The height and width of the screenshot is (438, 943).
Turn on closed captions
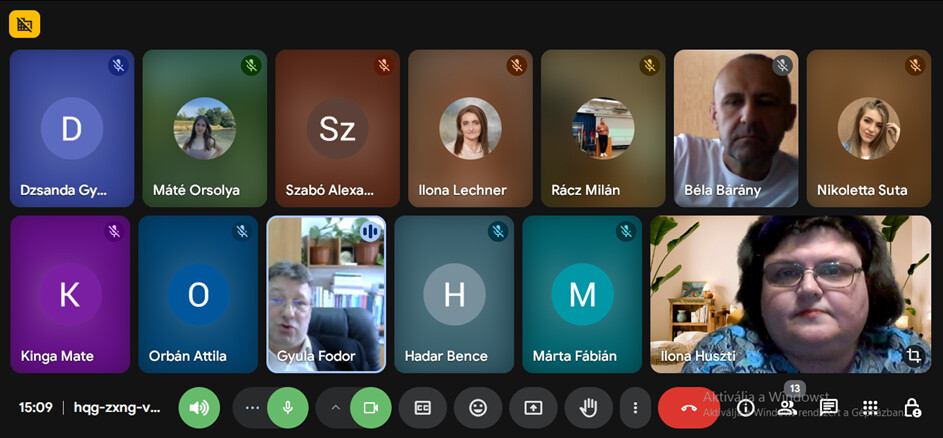tap(423, 408)
